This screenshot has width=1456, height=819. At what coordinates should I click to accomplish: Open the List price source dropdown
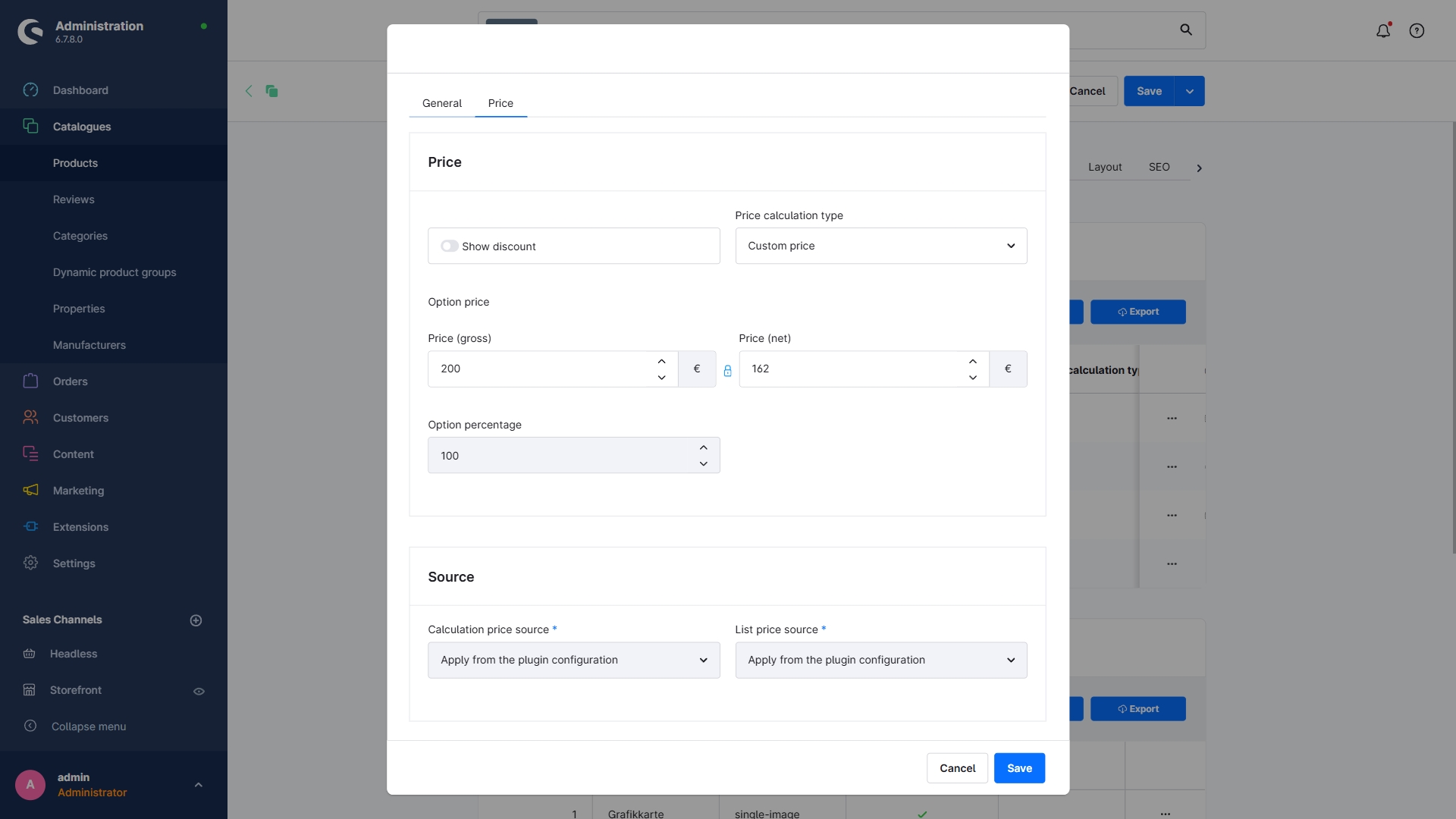[x=880, y=660]
